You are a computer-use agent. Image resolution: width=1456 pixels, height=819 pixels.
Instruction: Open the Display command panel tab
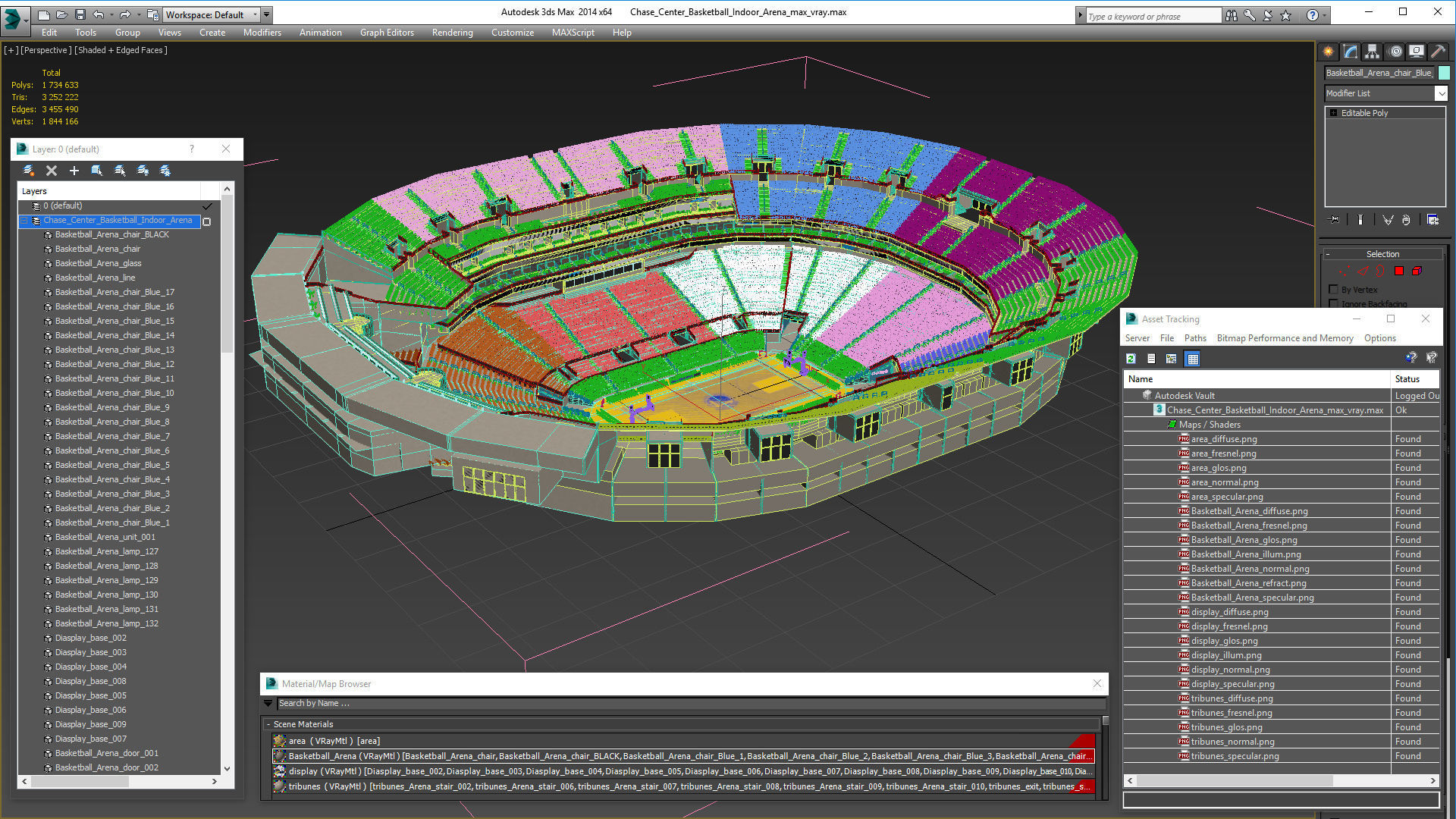tap(1417, 52)
